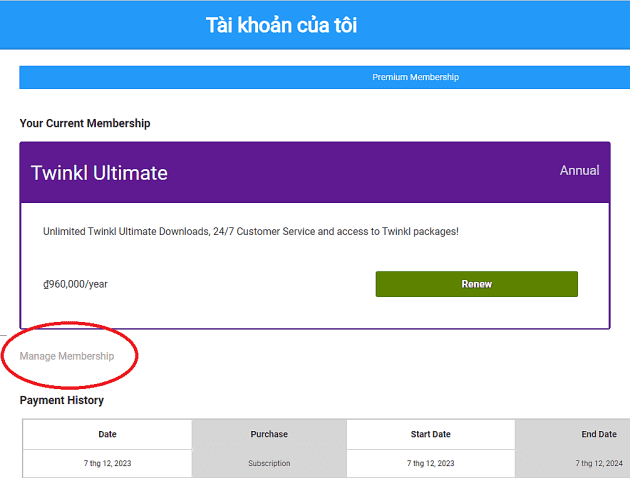This screenshot has width=630, height=478.
Task: Click the Start Date column header
Action: (430, 434)
